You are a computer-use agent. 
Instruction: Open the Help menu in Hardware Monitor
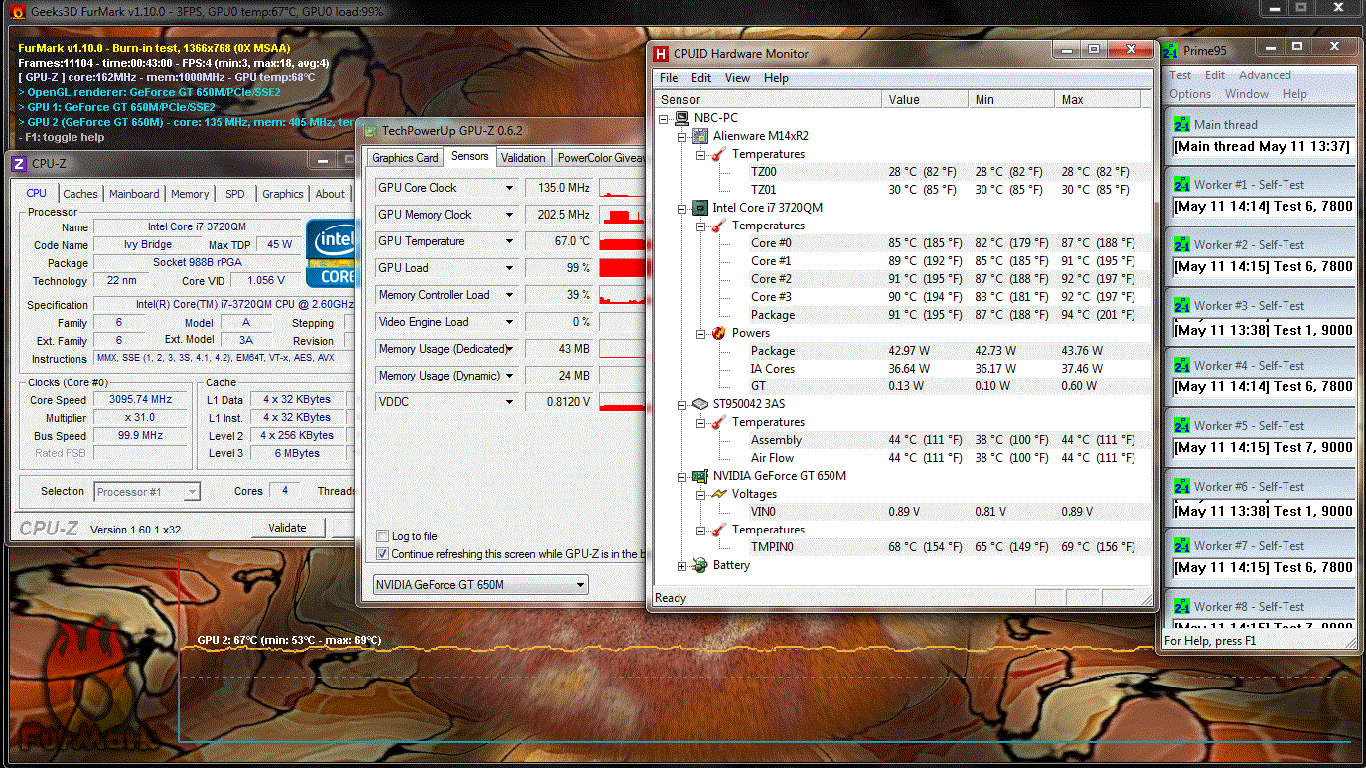[x=776, y=78]
